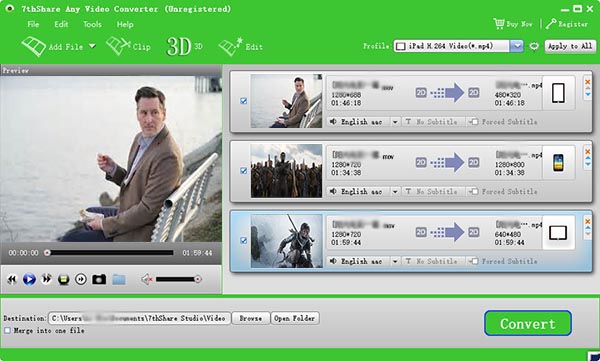
Task: Check Merge into one file
Action: point(7,330)
